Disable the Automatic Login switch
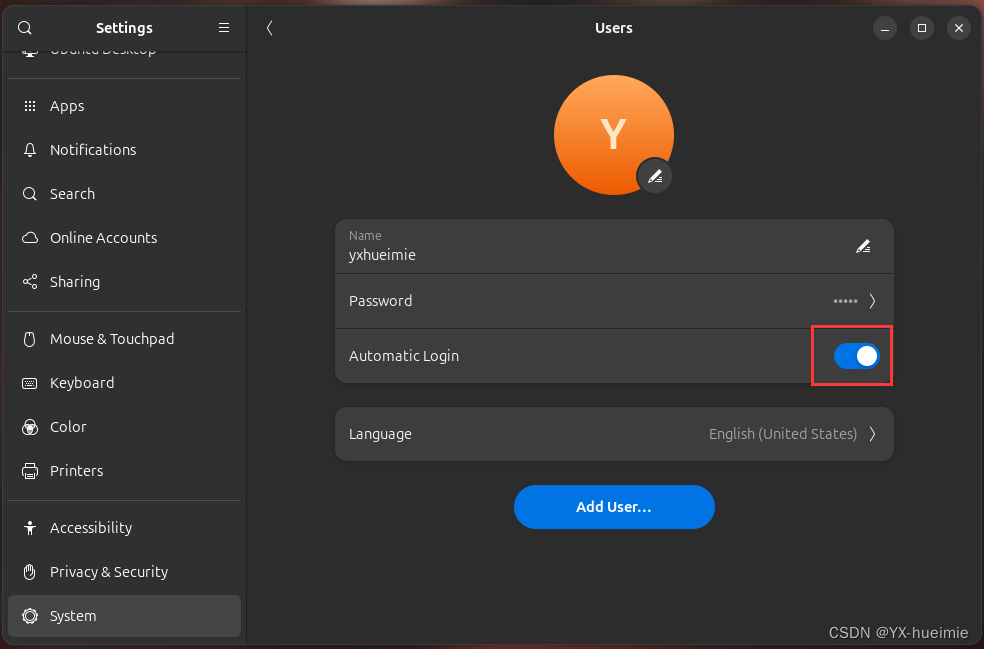984x649 pixels. [x=857, y=356]
